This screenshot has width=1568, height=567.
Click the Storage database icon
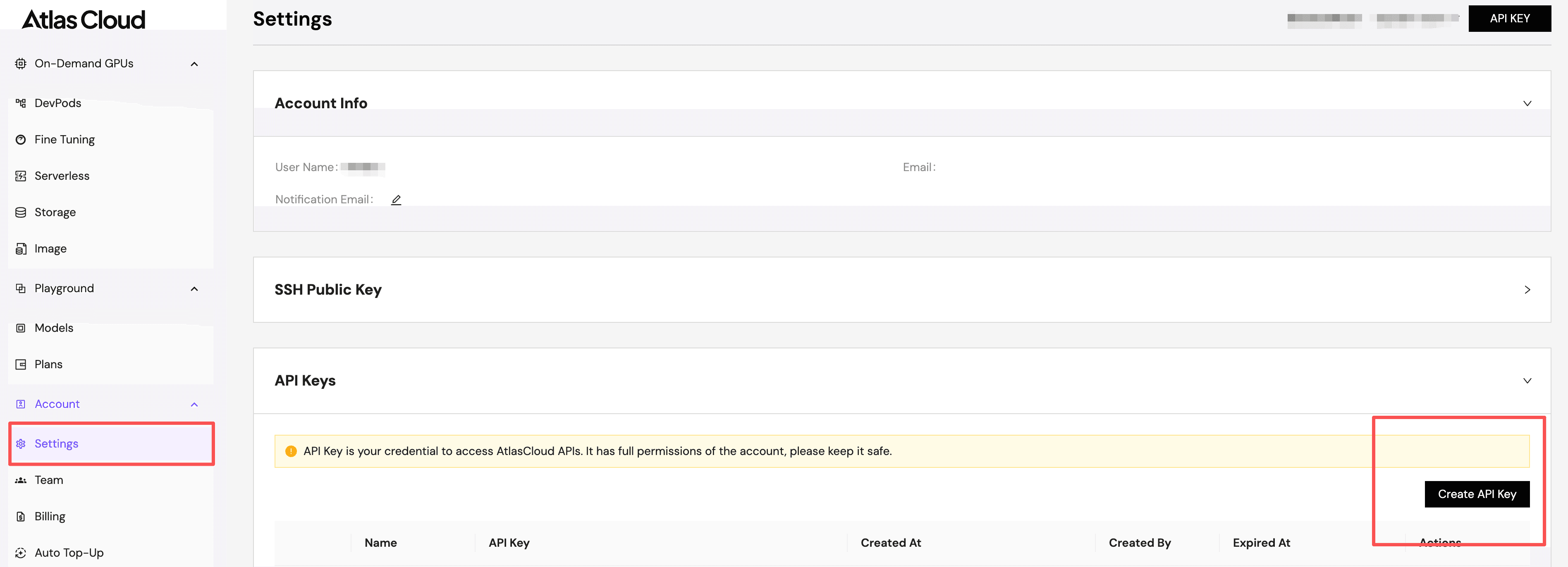point(21,212)
